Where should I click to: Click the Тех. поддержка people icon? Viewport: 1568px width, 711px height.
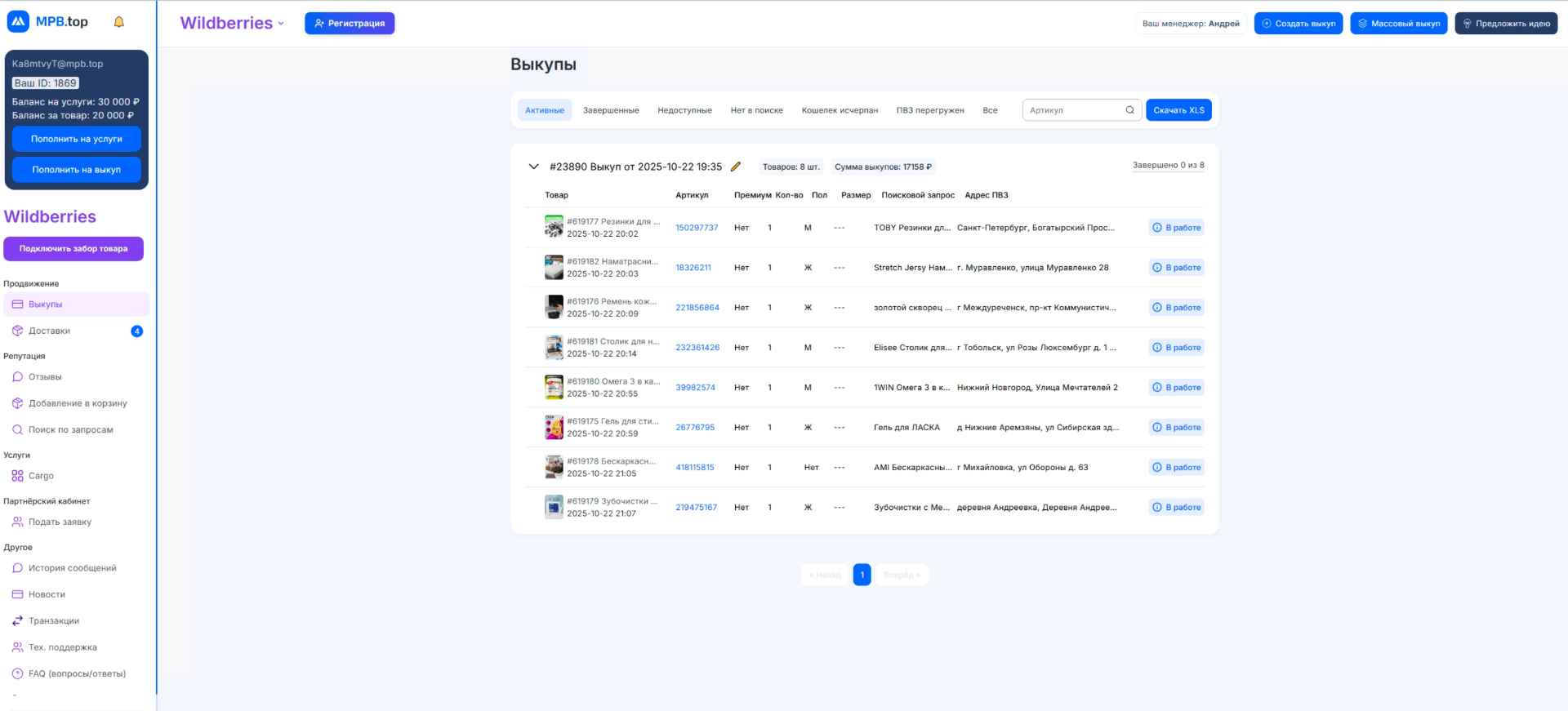tap(17, 647)
